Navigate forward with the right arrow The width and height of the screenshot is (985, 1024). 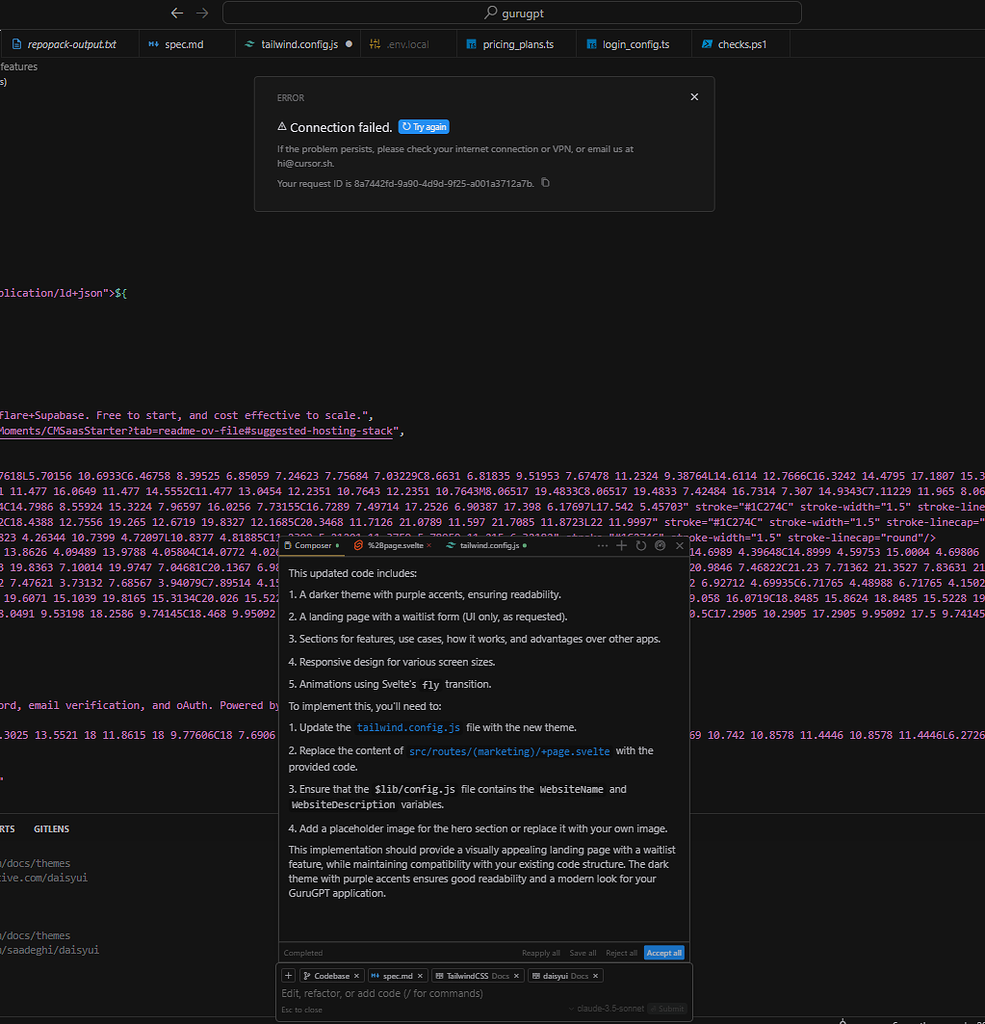[x=201, y=13]
